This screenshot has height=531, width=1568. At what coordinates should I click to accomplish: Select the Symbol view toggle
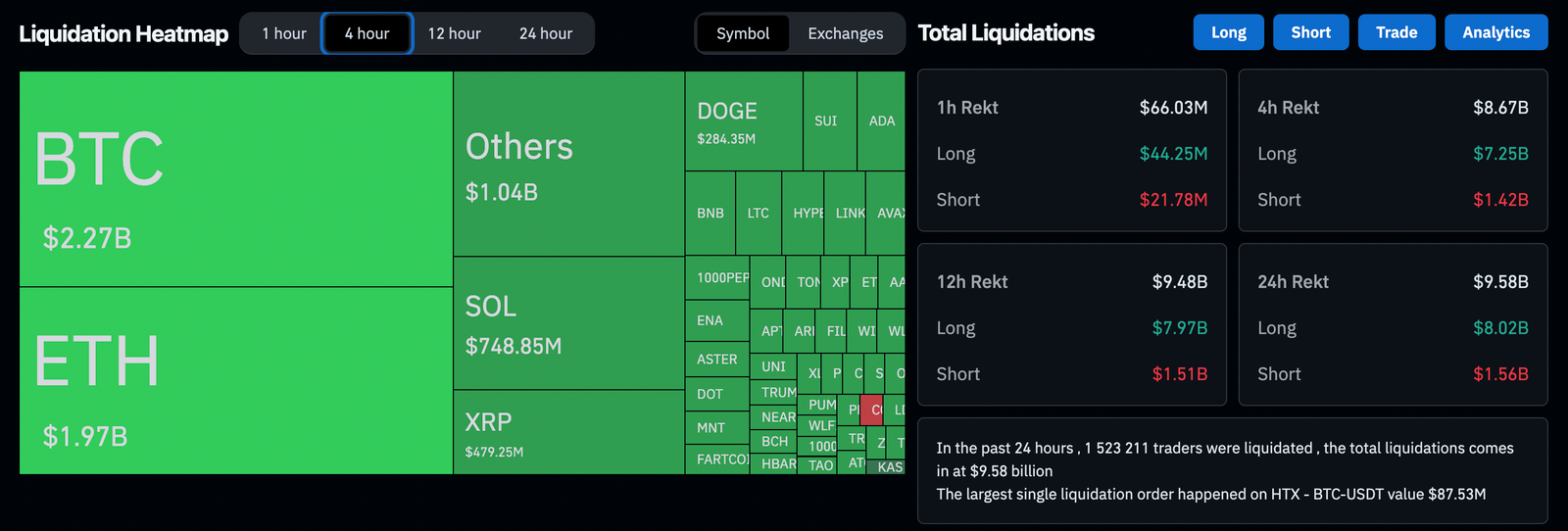click(743, 33)
